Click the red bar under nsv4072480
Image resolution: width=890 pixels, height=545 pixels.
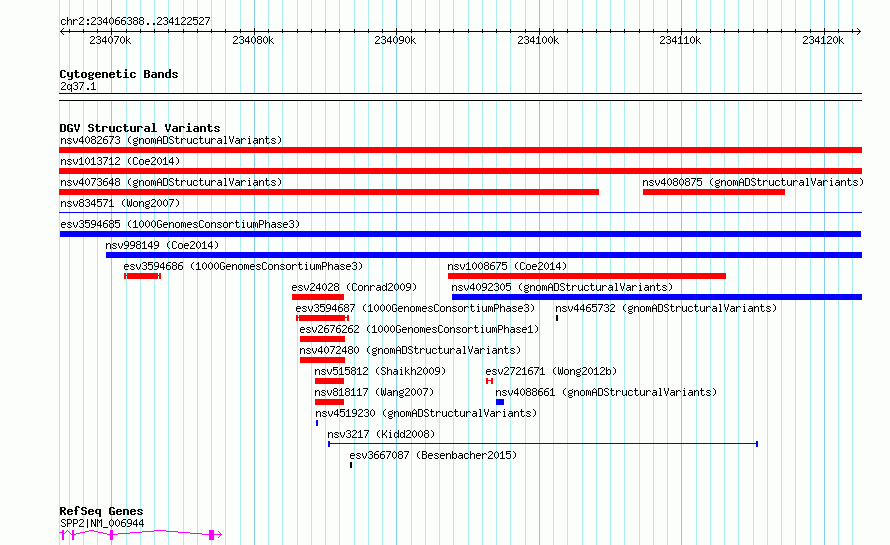pyautogui.click(x=322, y=360)
